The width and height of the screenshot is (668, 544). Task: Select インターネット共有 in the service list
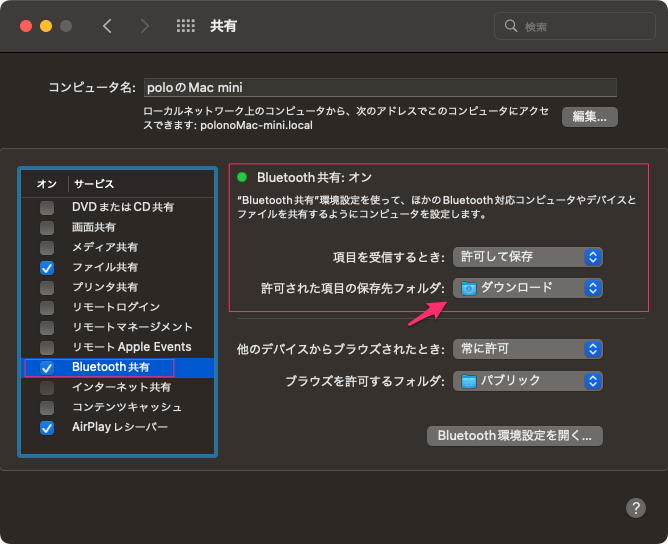pyautogui.click(x=121, y=387)
